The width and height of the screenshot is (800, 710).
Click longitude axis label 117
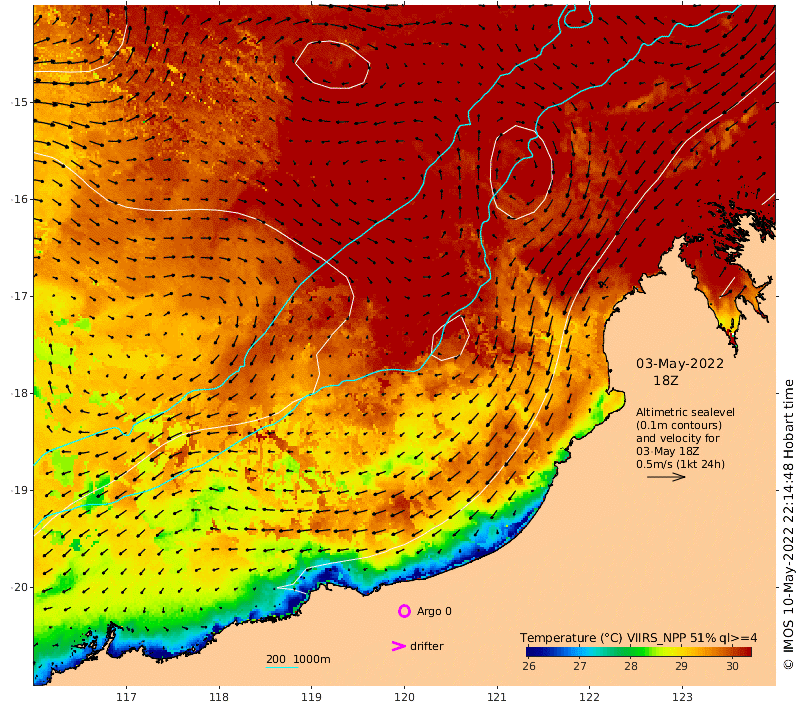click(126, 697)
